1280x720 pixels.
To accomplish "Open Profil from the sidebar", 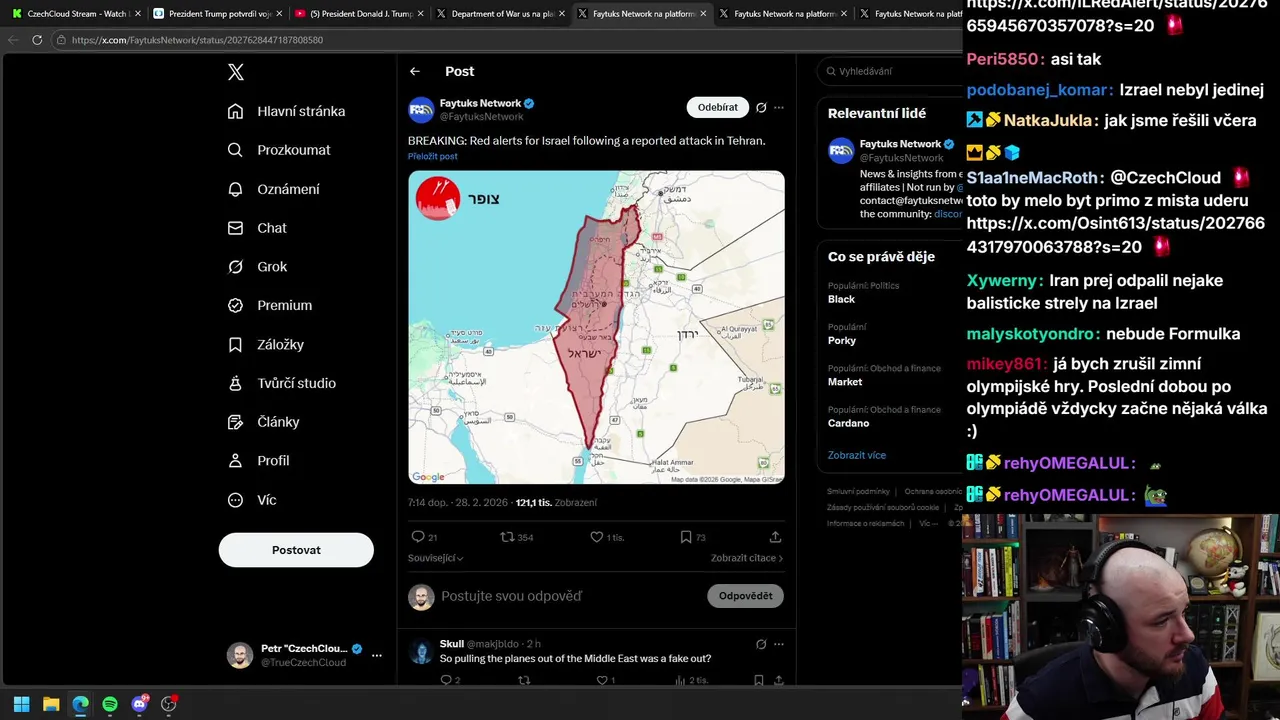I will (257, 461).
